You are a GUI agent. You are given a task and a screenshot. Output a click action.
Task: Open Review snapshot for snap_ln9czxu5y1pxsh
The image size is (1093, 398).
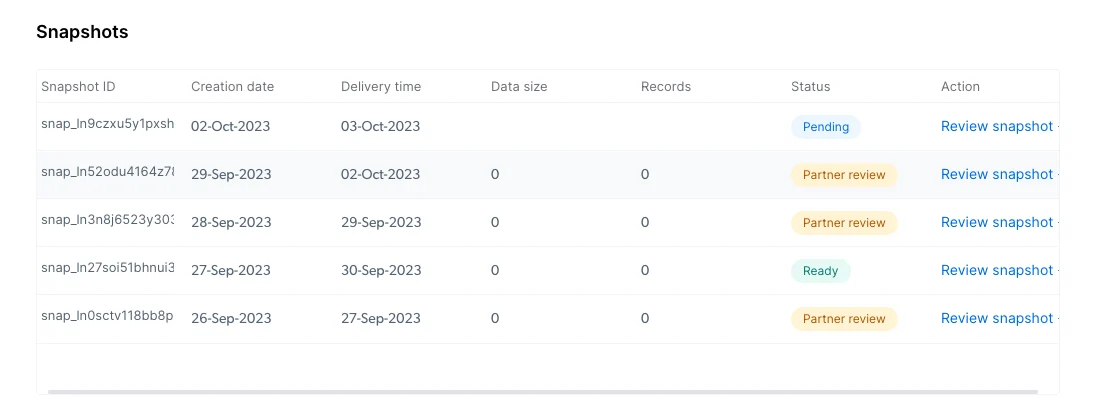pos(997,126)
